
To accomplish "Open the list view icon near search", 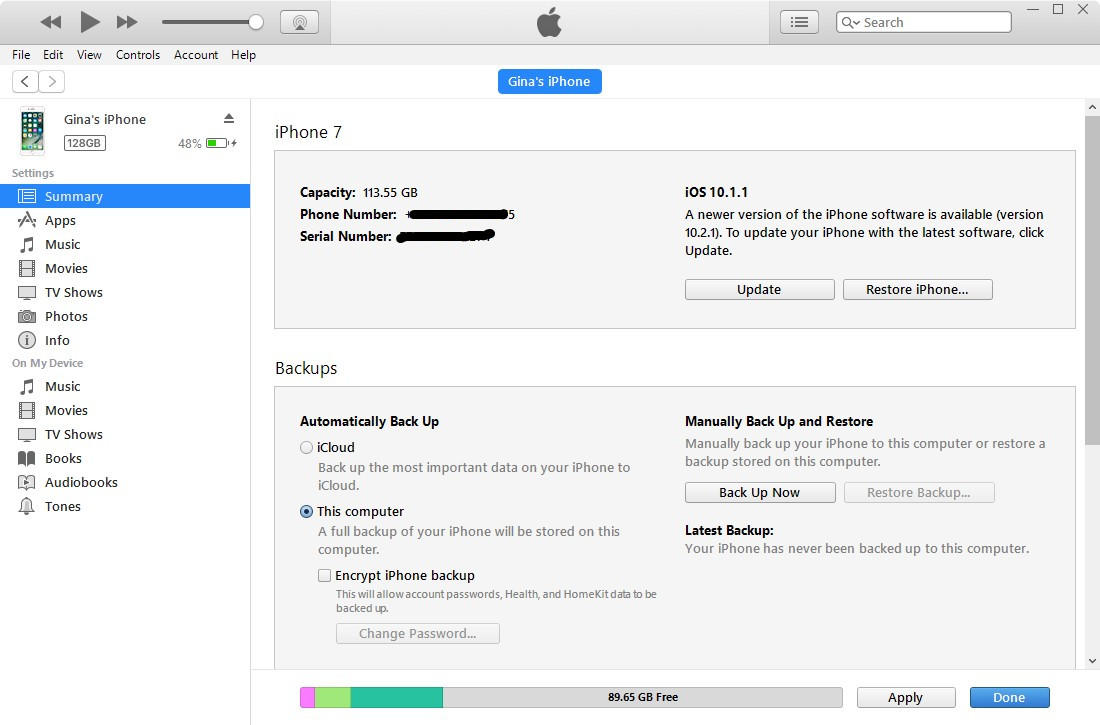I will 799,22.
